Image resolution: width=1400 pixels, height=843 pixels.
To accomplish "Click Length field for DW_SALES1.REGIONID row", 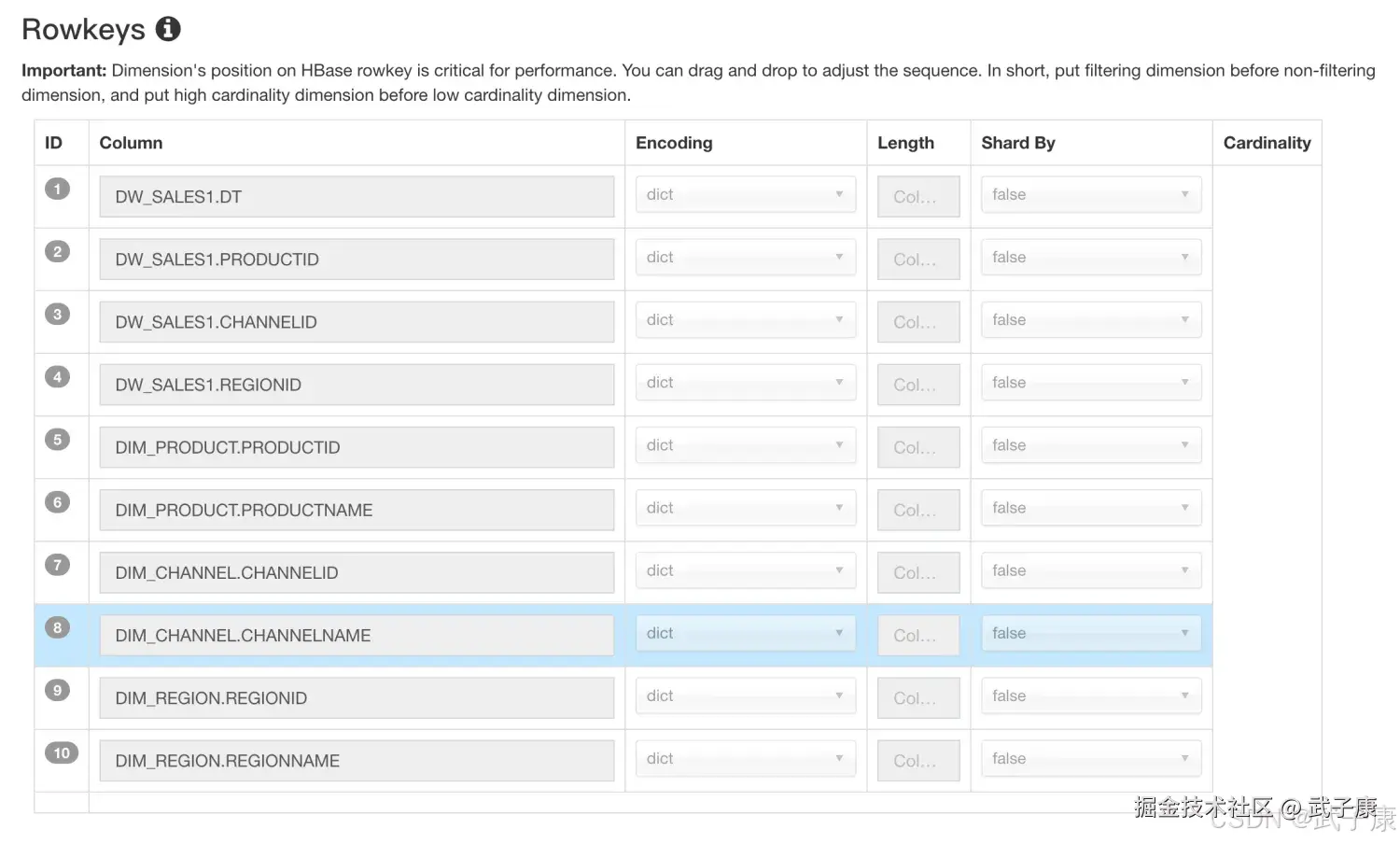I will tap(917, 385).
